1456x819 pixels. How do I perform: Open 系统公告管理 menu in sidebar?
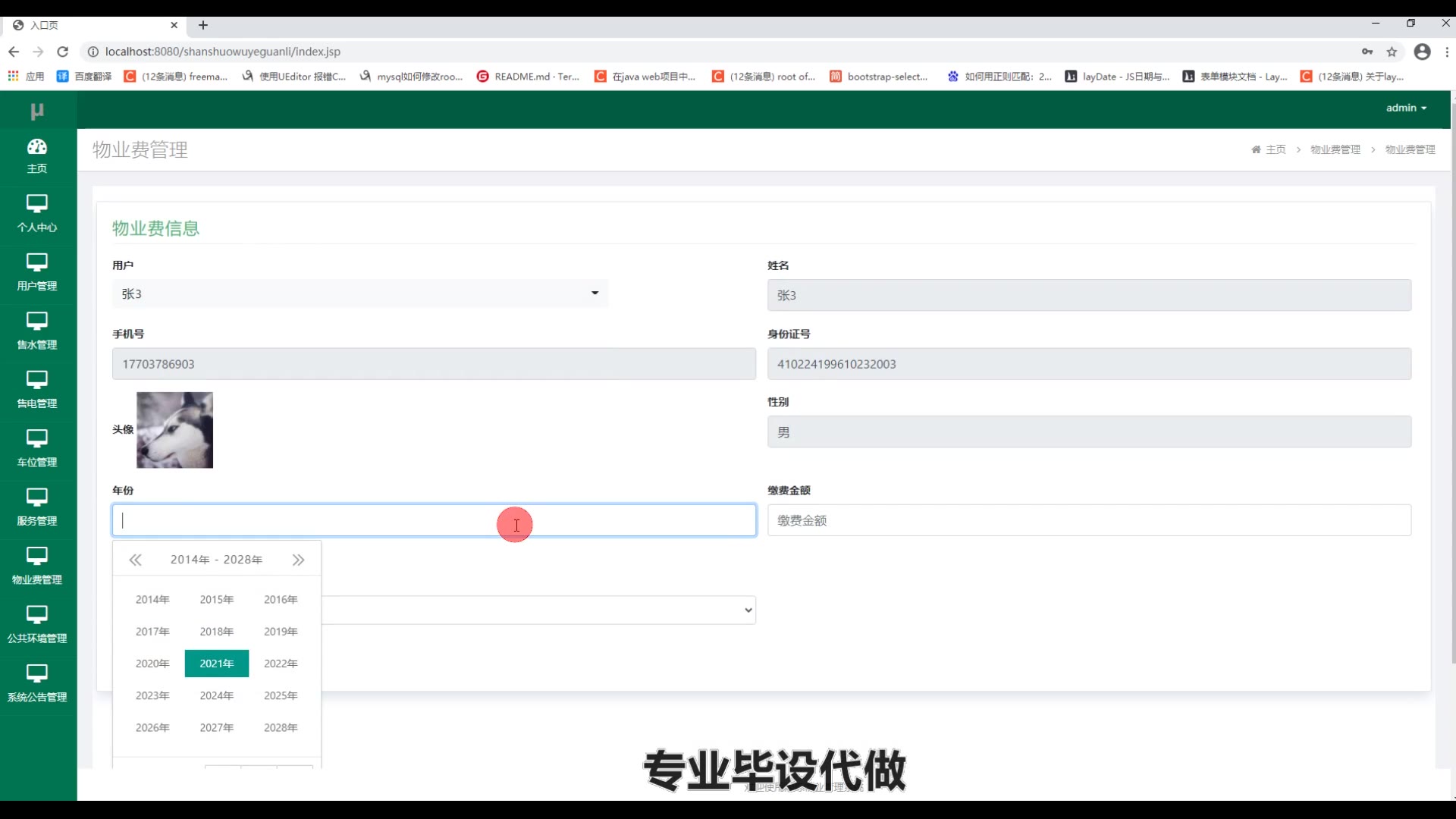click(37, 683)
